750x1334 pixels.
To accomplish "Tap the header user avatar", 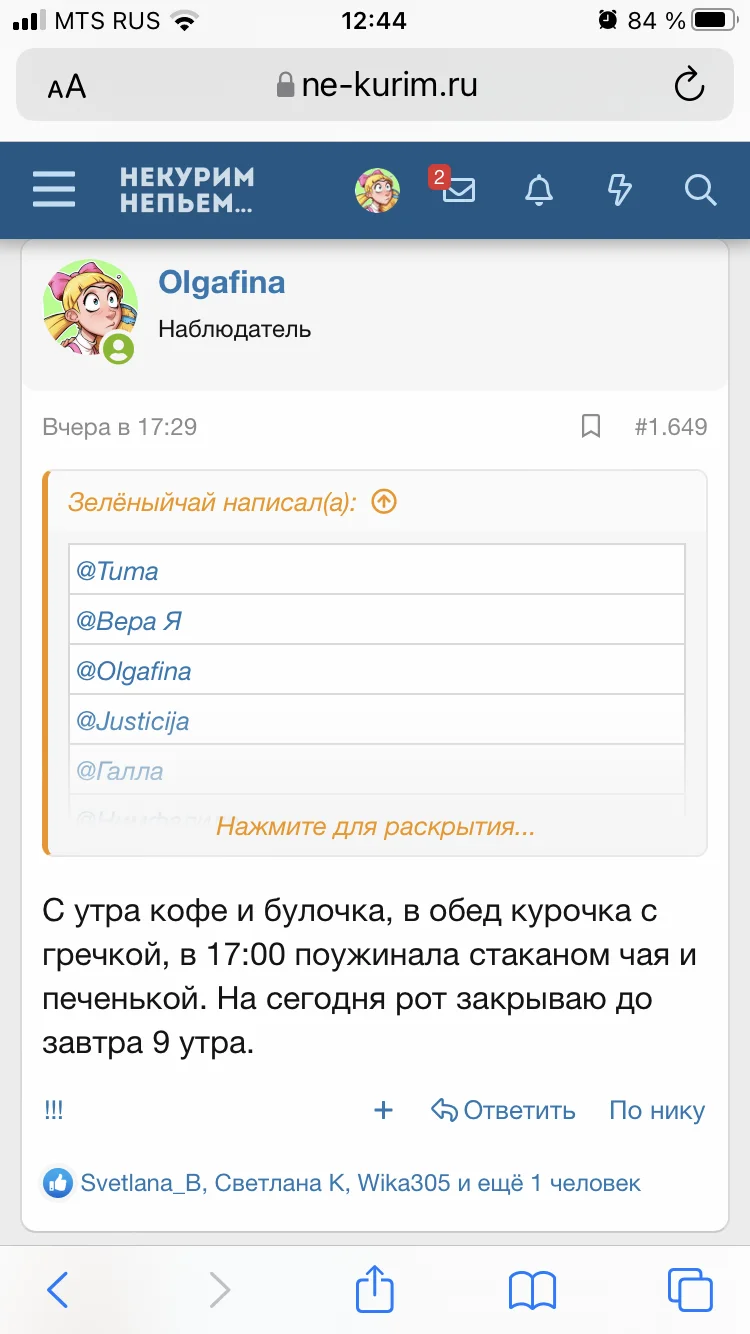I will click(377, 189).
